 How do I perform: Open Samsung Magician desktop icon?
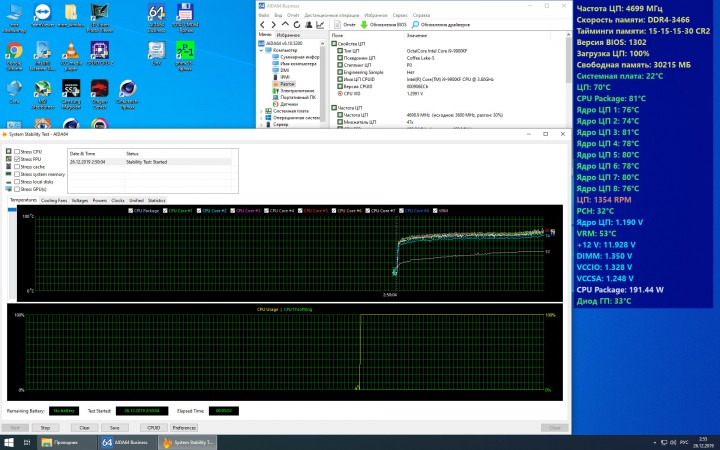(71, 95)
